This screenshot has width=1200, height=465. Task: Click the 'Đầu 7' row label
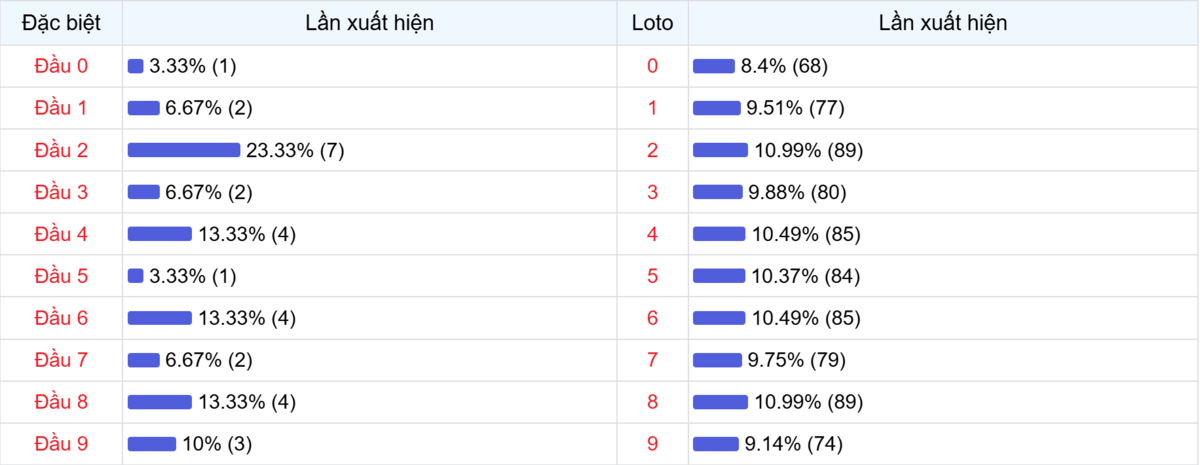coord(61,360)
